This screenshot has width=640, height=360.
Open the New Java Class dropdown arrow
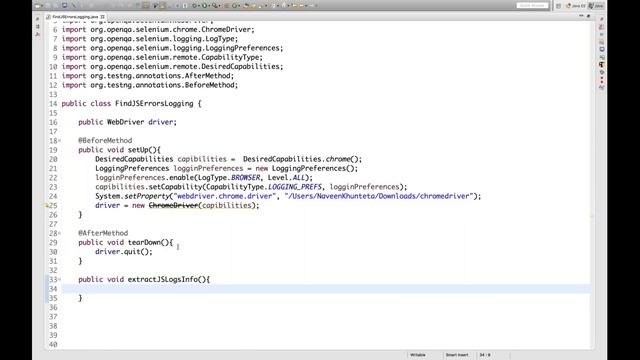(239, 6)
